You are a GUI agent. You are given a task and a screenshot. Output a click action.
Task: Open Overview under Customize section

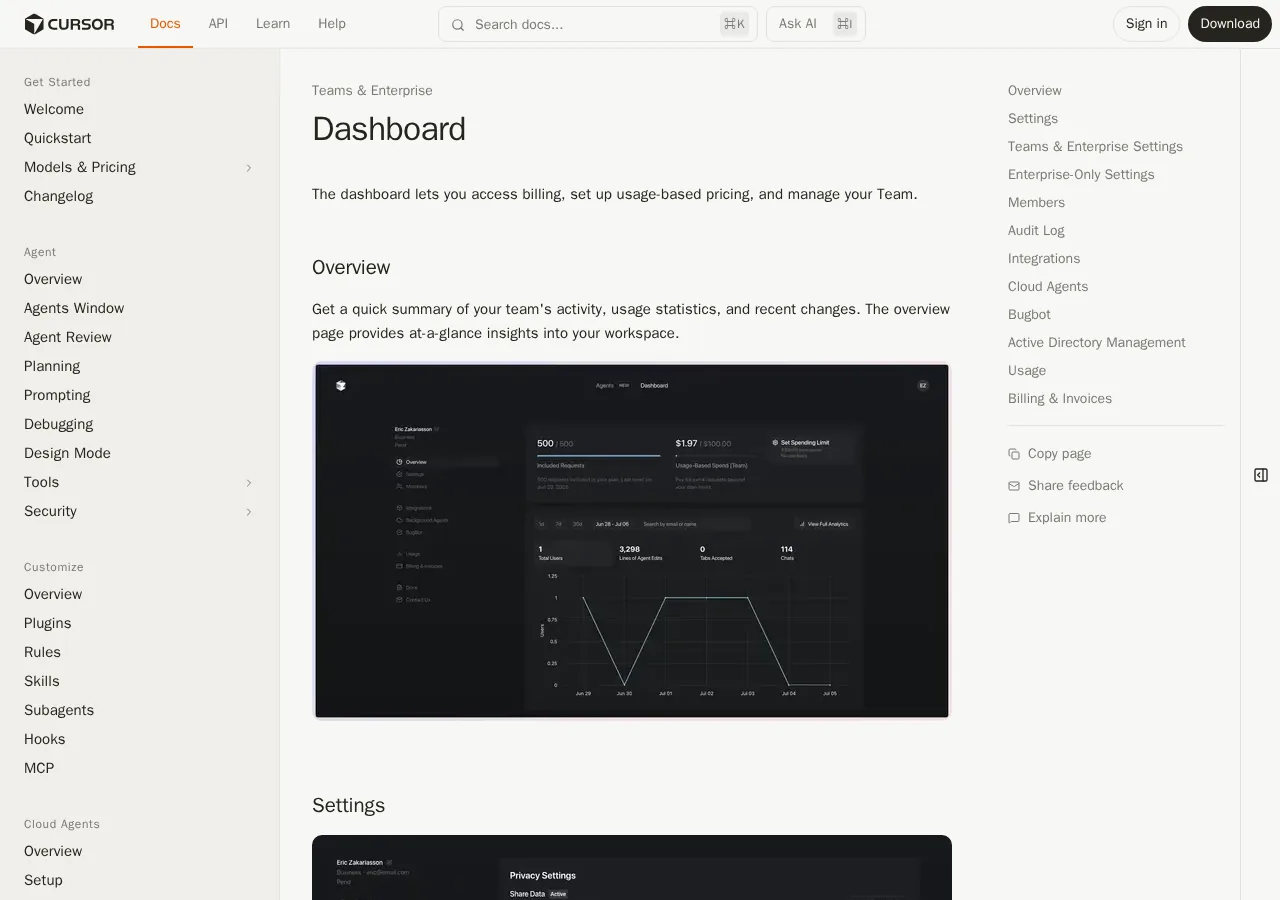coord(53,594)
